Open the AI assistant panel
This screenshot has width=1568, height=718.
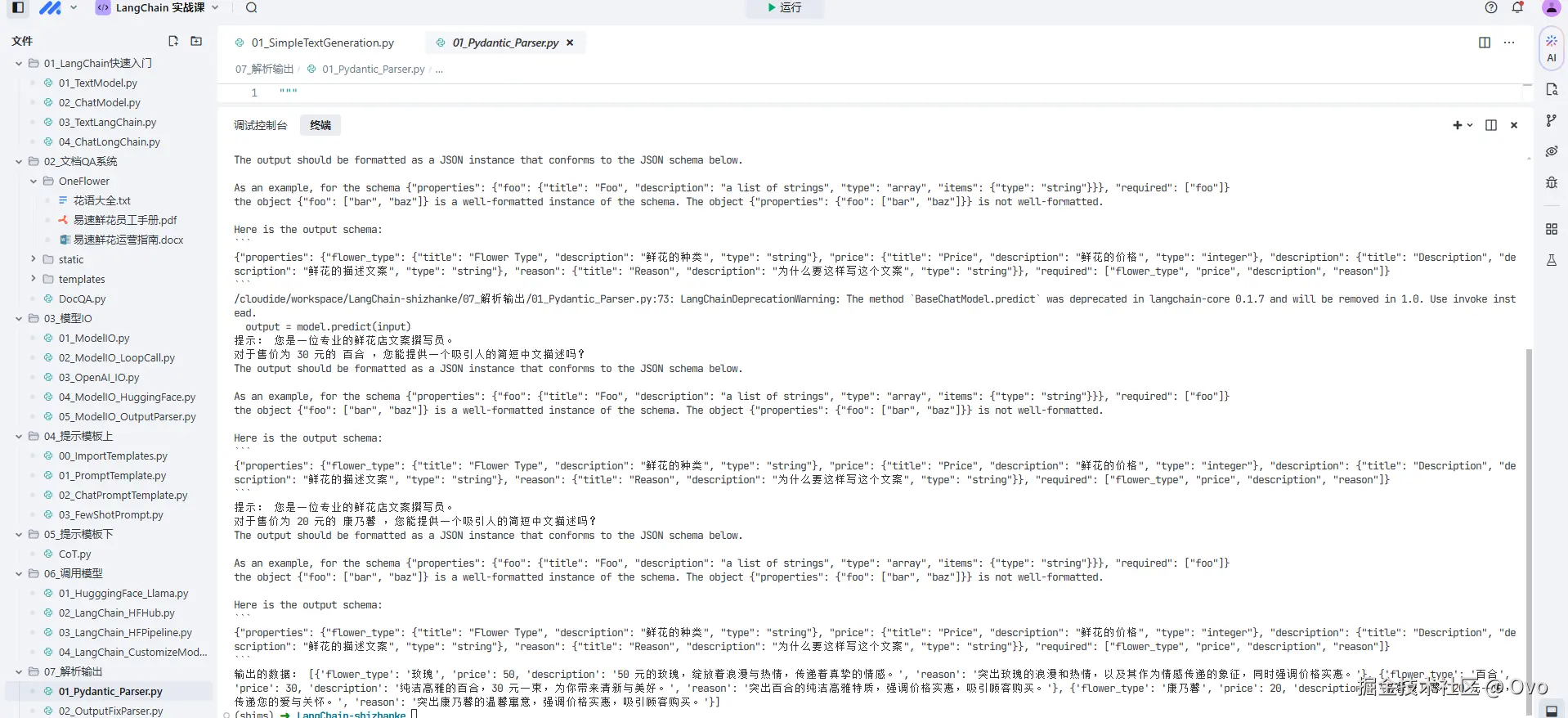pos(1552,48)
